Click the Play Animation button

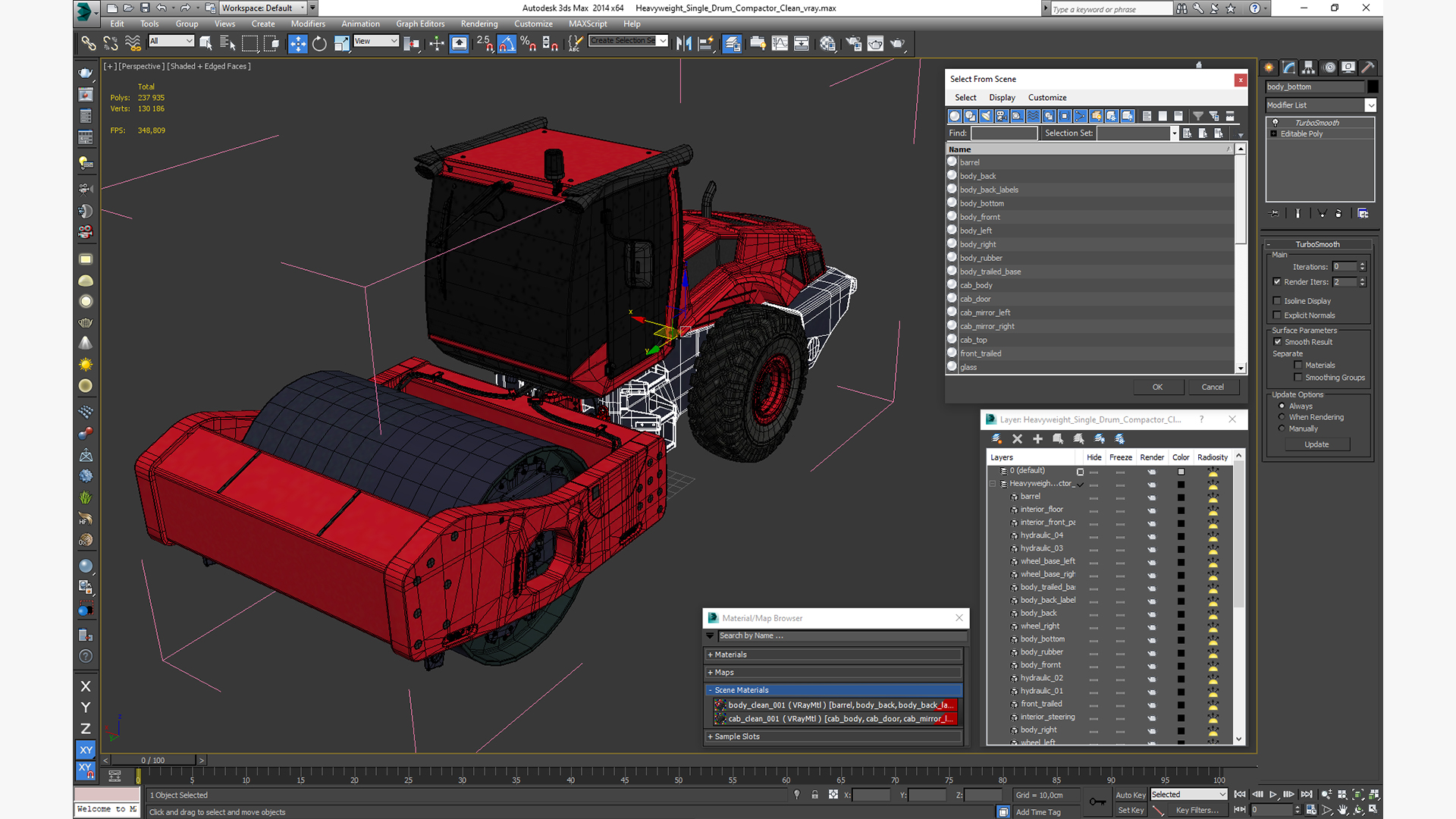[1273, 795]
